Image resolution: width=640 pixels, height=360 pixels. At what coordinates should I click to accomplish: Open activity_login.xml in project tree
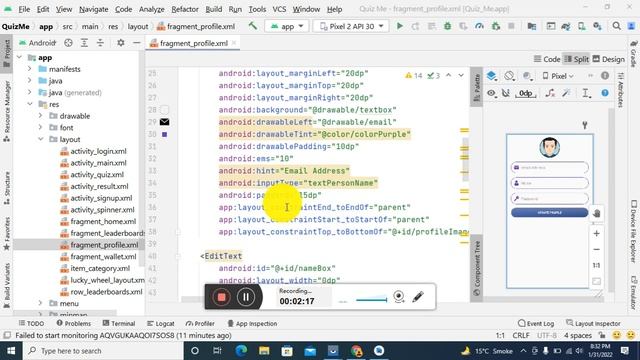pos(98,151)
